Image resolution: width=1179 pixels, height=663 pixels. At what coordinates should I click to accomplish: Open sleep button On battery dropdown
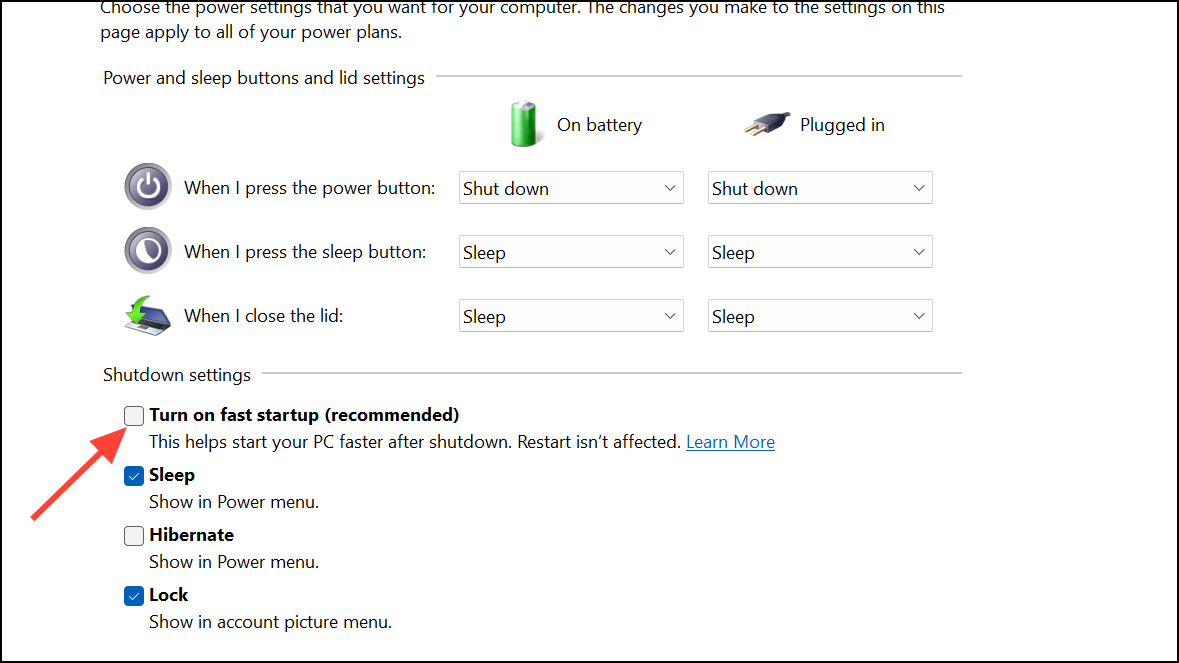(x=571, y=252)
